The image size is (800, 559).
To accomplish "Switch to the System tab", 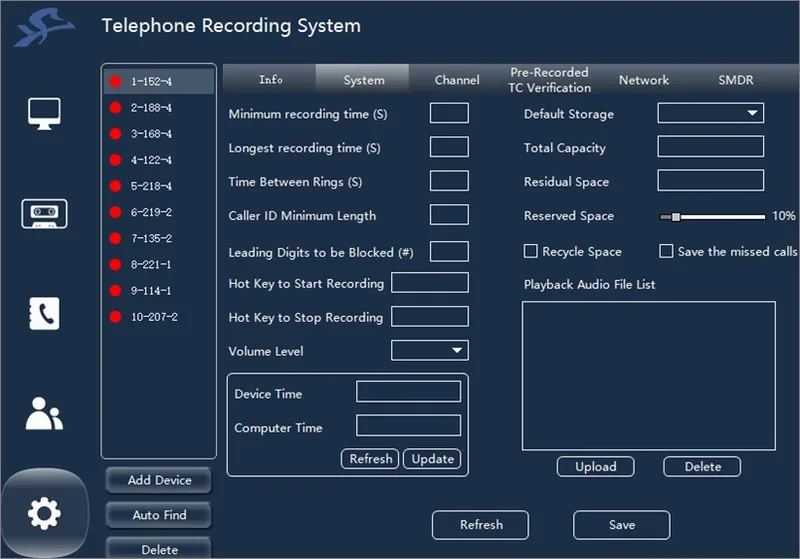I will pyautogui.click(x=363, y=80).
